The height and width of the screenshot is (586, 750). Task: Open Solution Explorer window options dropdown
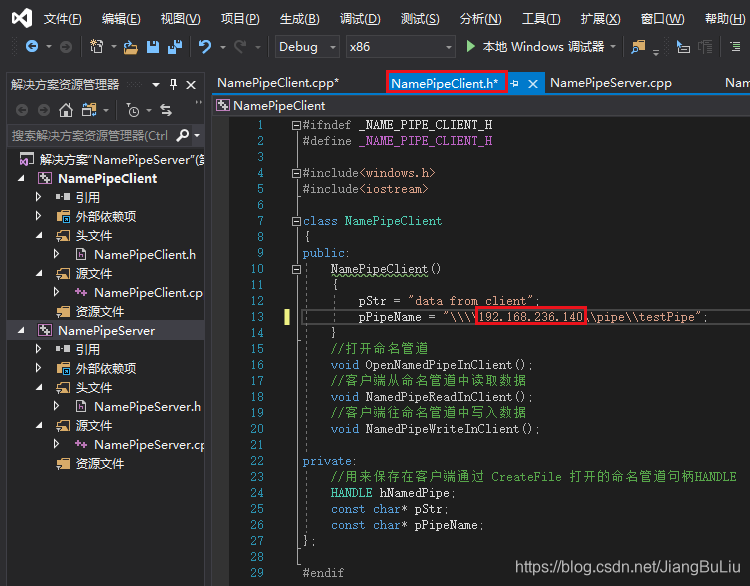pos(156,85)
